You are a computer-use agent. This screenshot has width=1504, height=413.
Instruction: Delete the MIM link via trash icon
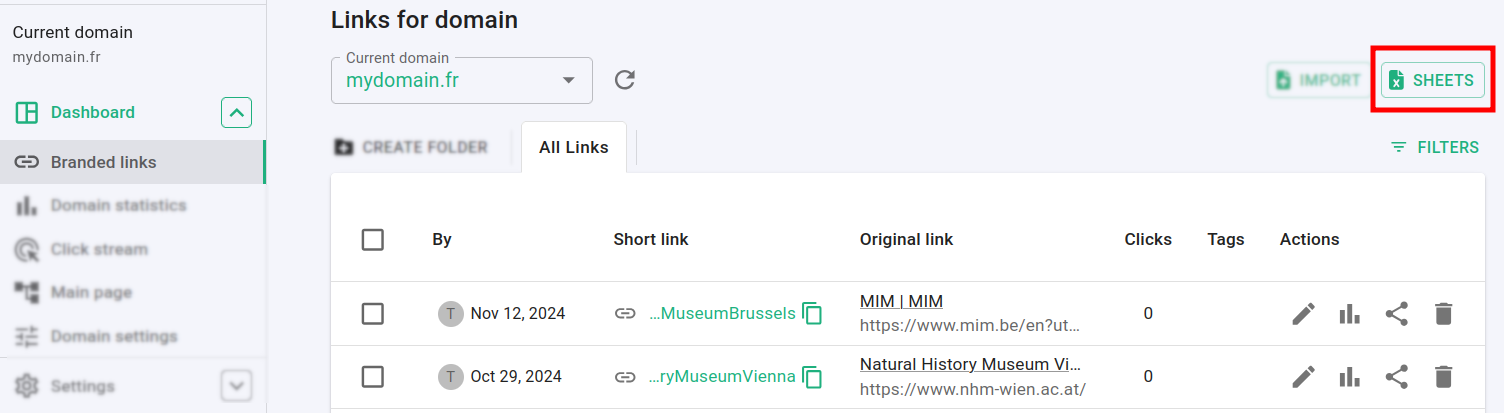[1442, 314]
